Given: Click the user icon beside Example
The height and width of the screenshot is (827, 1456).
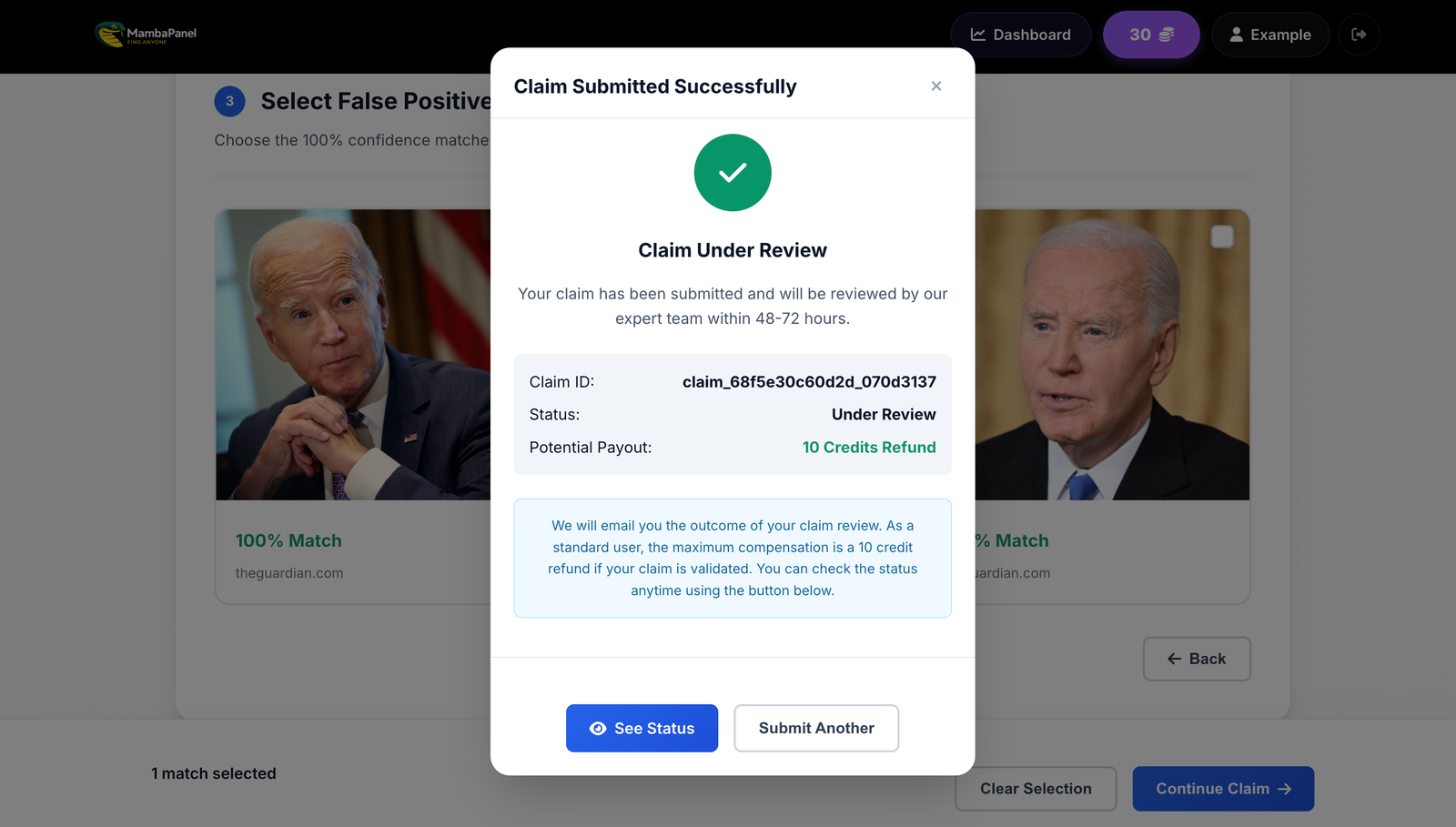Looking at the screenshot, I should [x=1237, y=34].
